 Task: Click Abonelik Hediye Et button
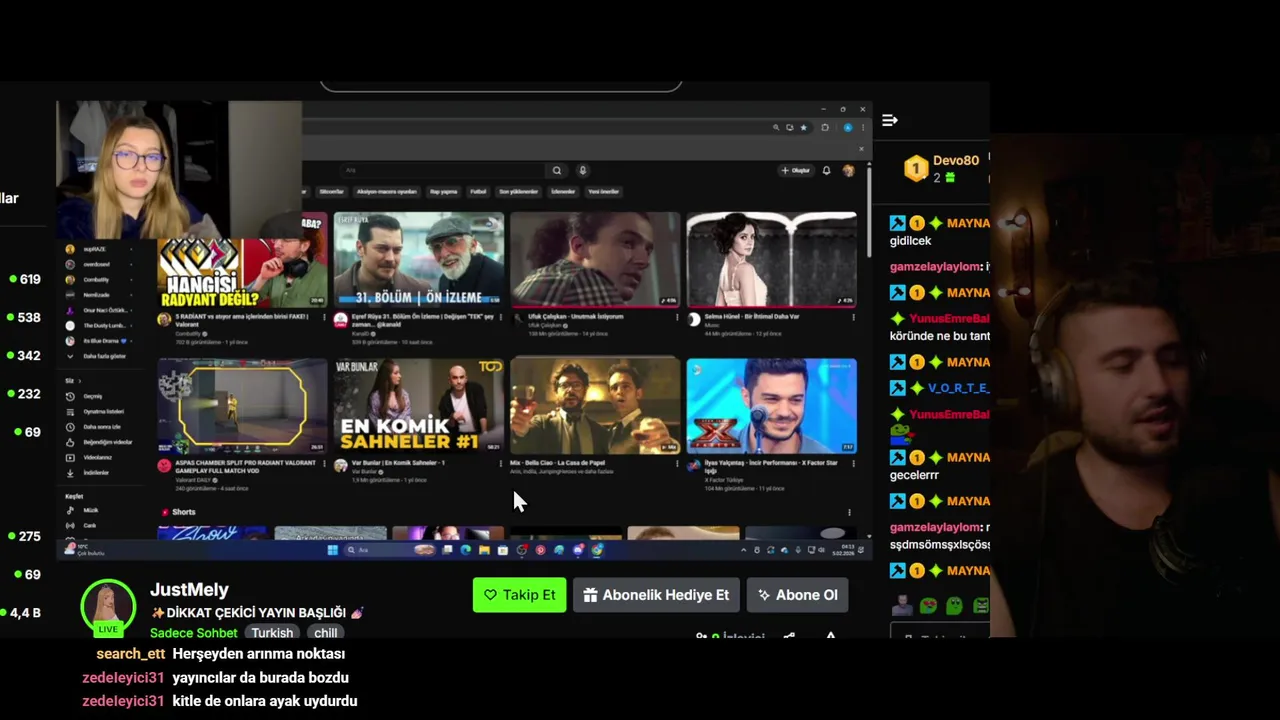[x=656, y=595]
